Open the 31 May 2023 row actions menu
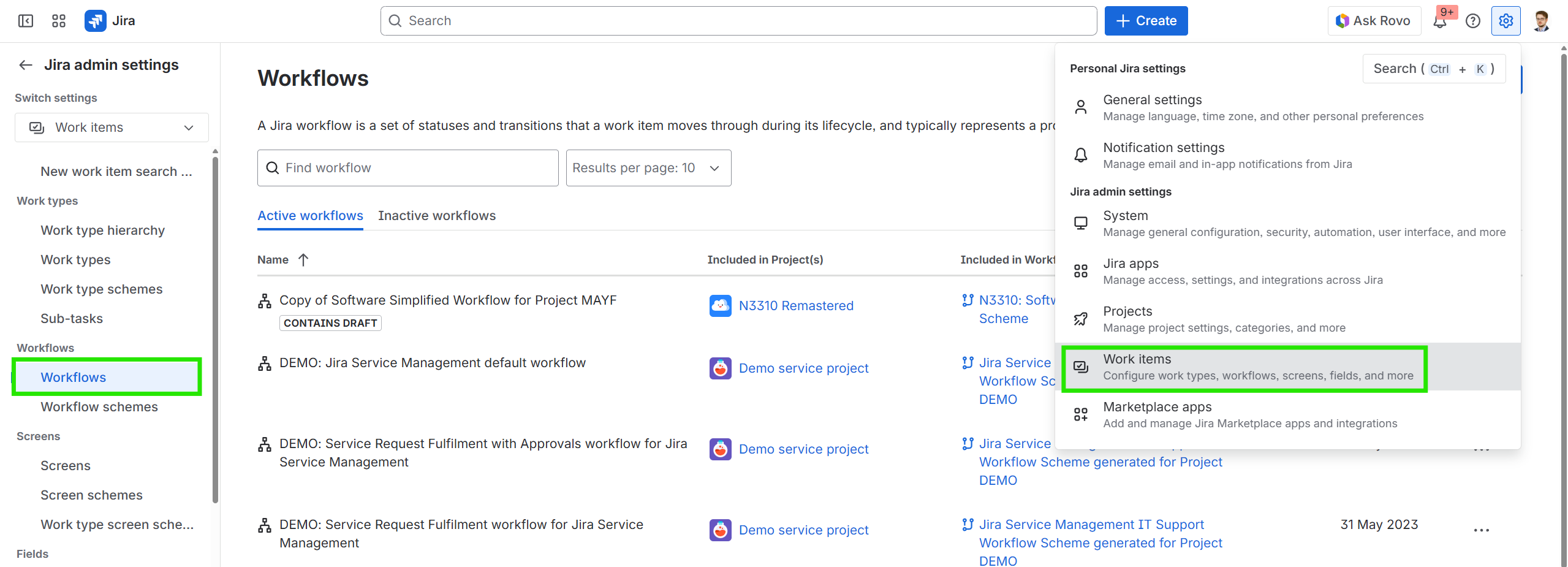Image resolution: width=1568 pixels, height=567 pixels. (1482, 530)
